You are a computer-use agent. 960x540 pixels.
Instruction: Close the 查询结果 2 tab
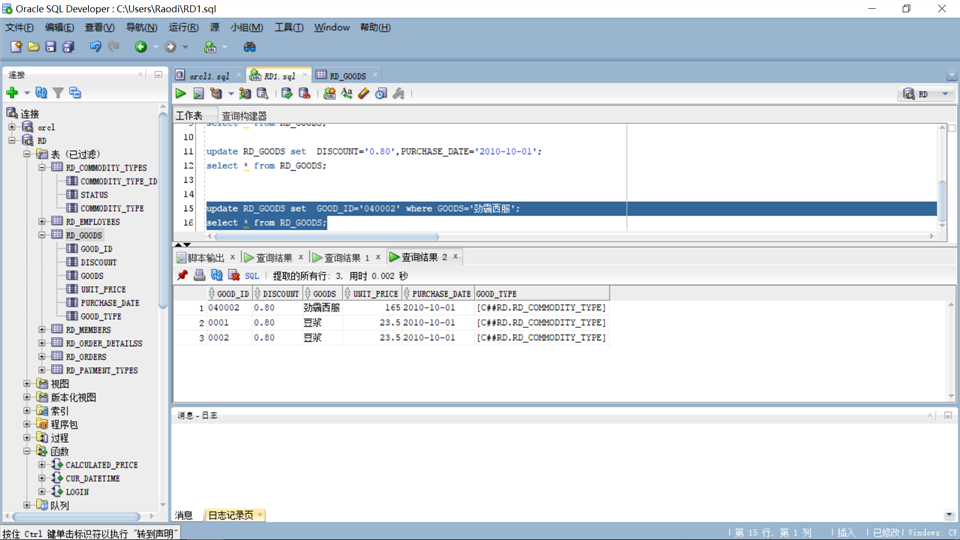coord(456,257)
